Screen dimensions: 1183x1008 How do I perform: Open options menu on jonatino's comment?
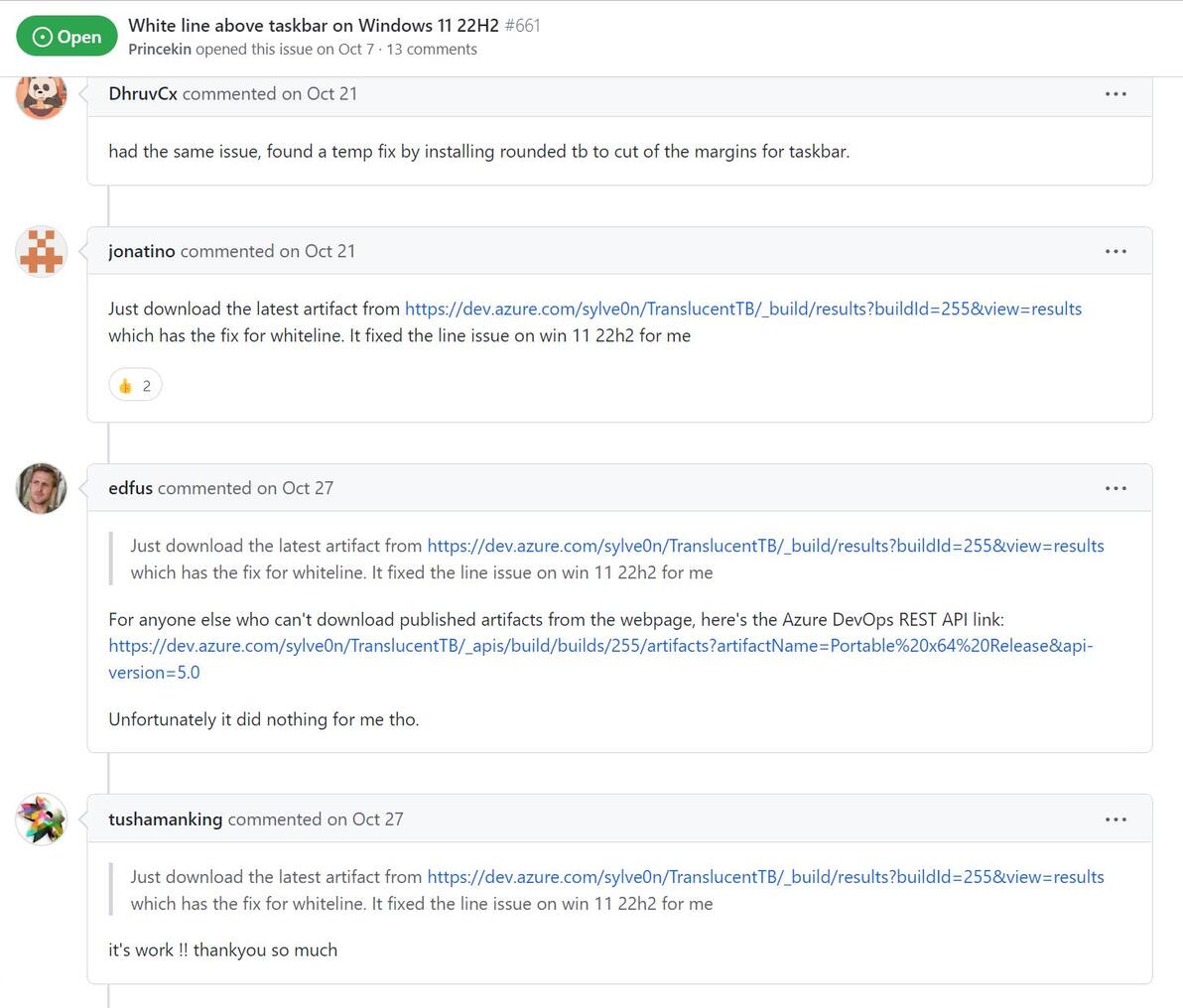tap(1116, 251)
